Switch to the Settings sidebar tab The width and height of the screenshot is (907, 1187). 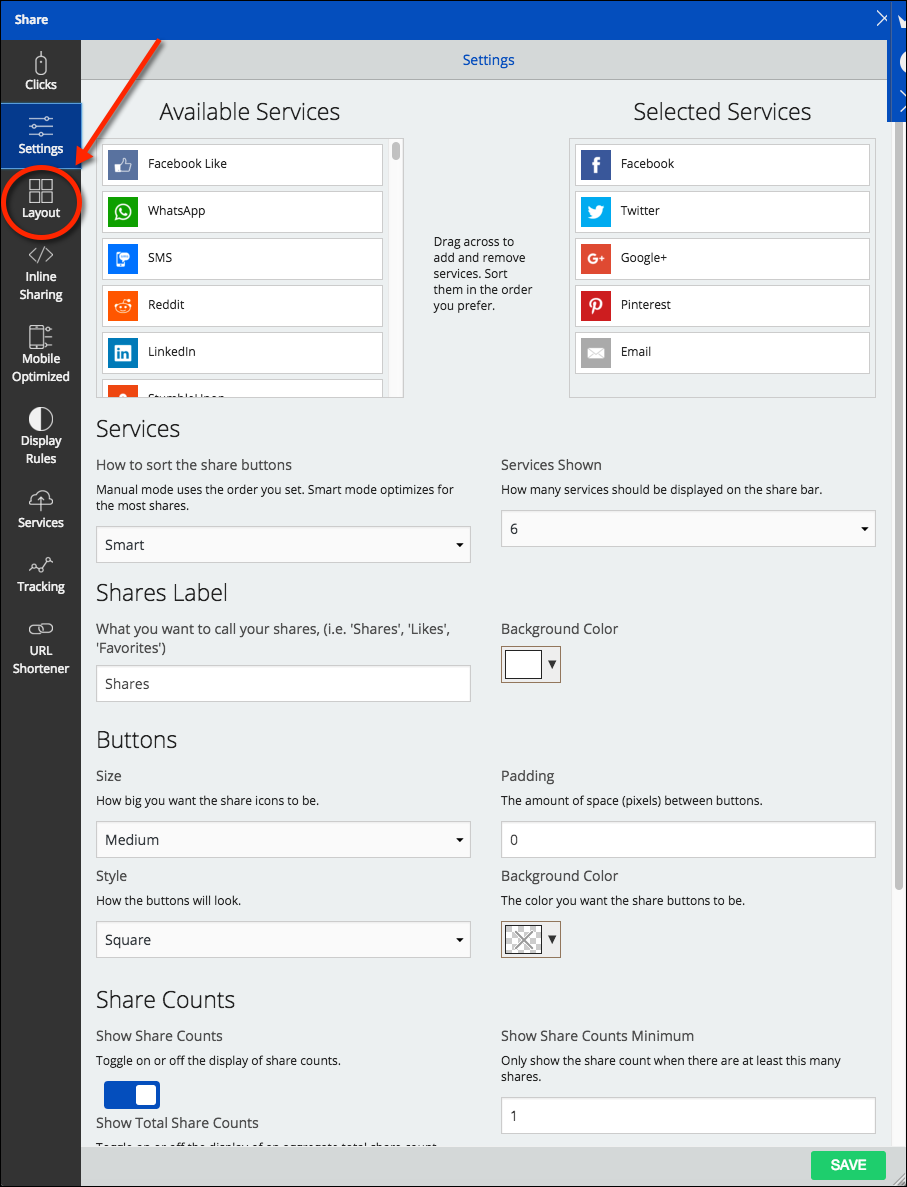pos(41,135)
